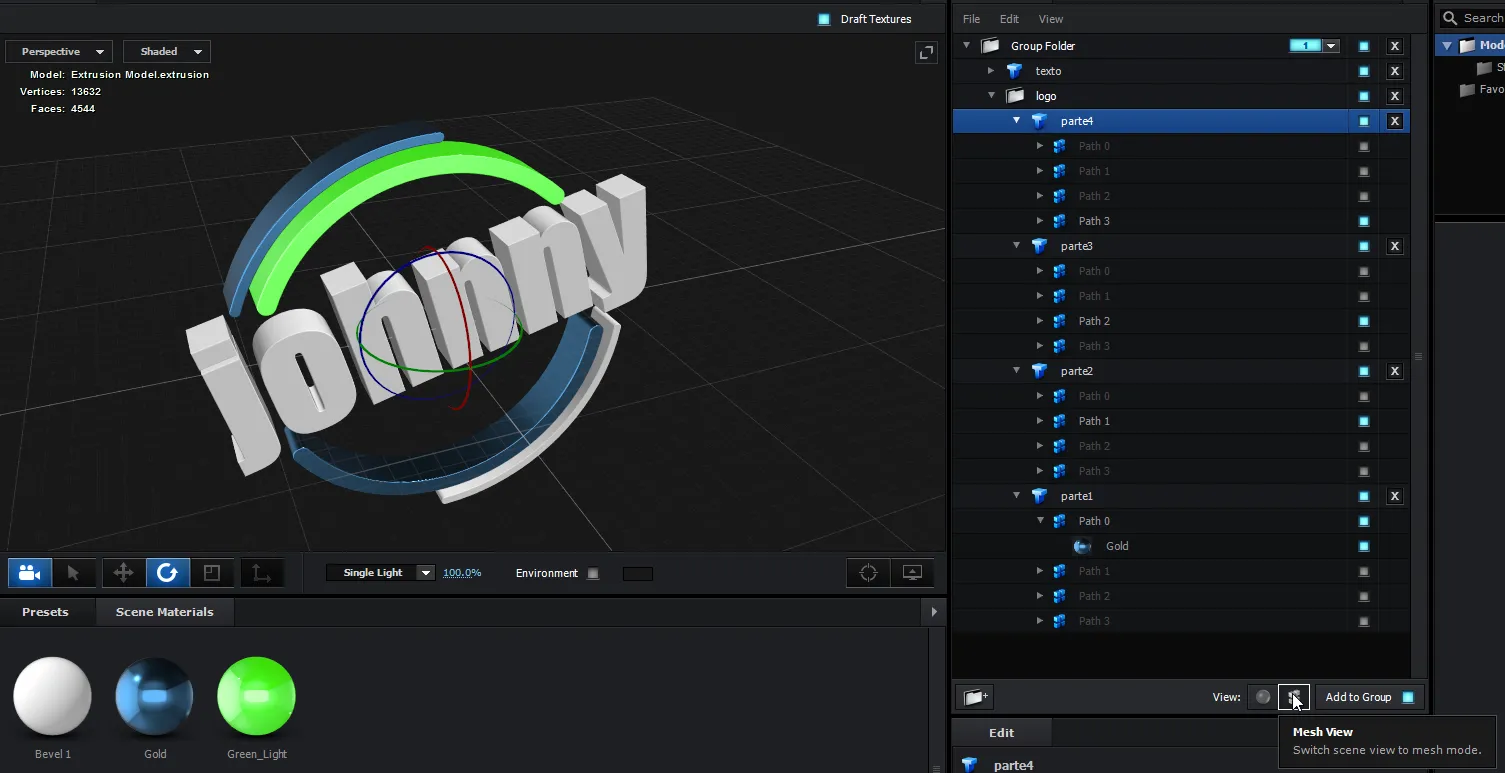Viewport: 1505px width, 773px height.
Task: Switch to the Presets tab
Action: point(45,612)
